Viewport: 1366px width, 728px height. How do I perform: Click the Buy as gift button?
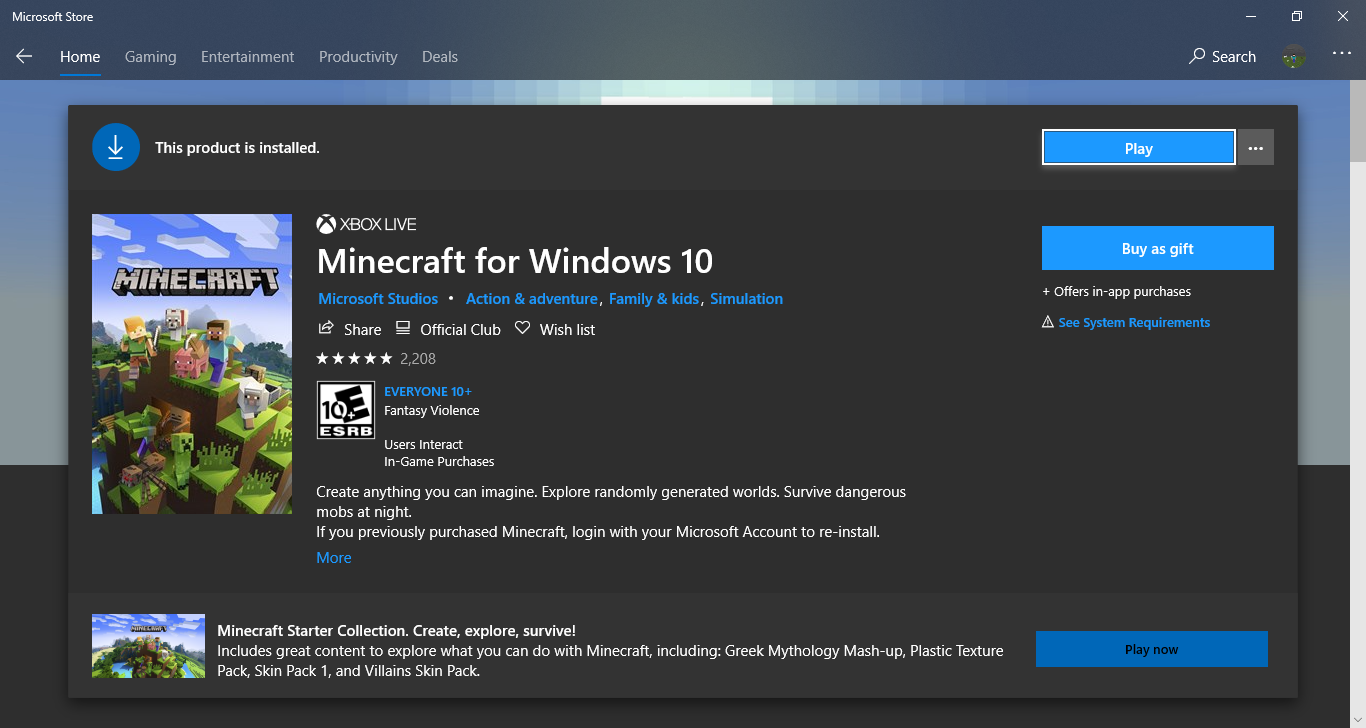click(1158, 248)
